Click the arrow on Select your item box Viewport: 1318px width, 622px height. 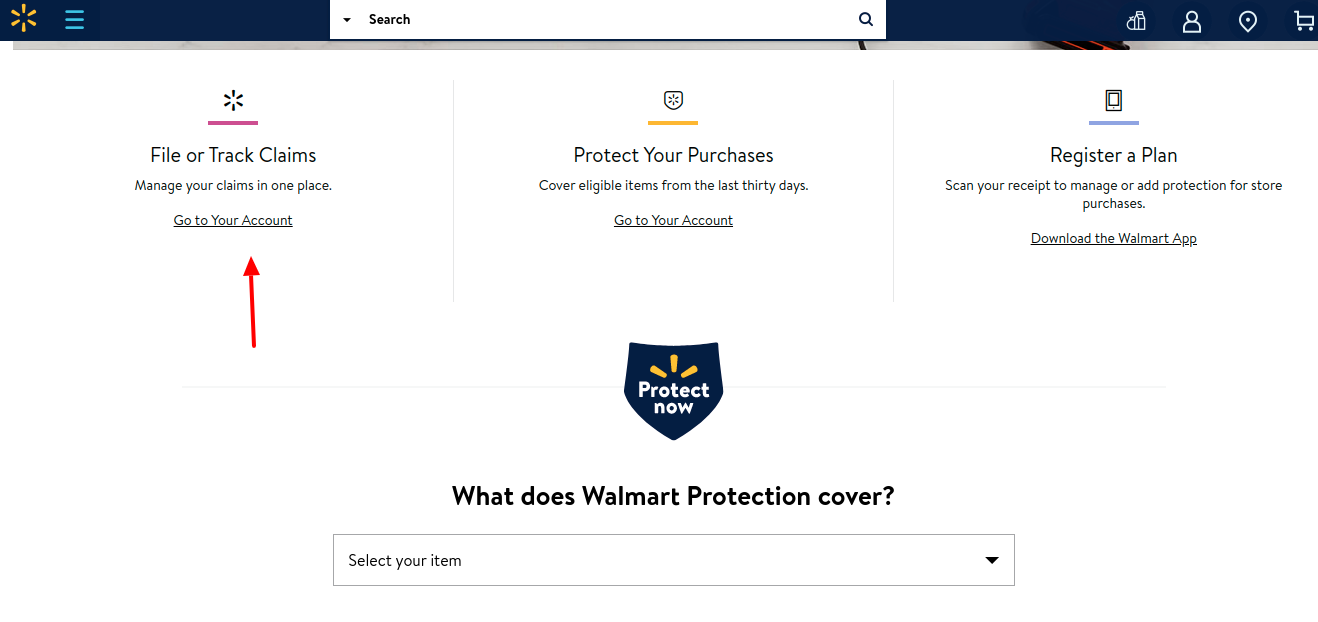[x=992, y=560]
